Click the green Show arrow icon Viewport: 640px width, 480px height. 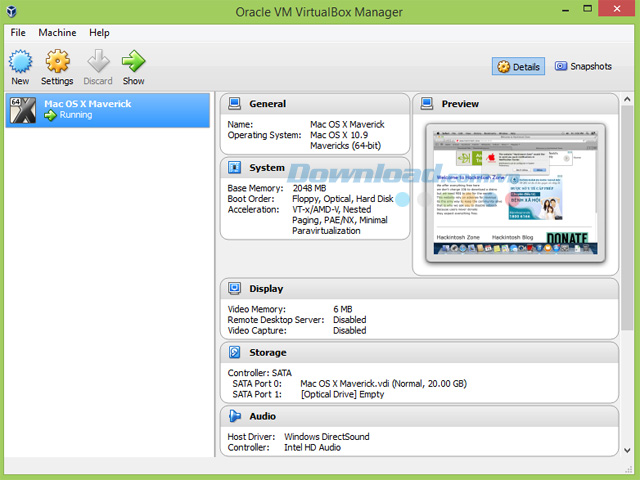tap(133, 61)
